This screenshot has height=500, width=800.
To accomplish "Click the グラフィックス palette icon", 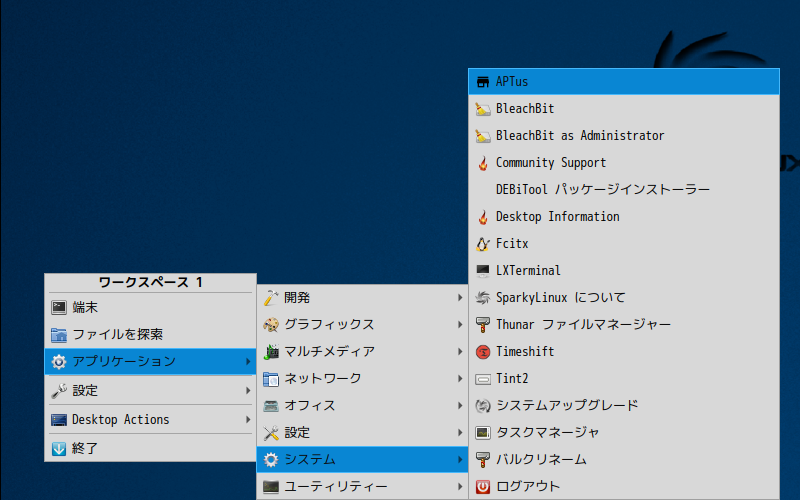I will pyautogui.click(x=271, y=324).
